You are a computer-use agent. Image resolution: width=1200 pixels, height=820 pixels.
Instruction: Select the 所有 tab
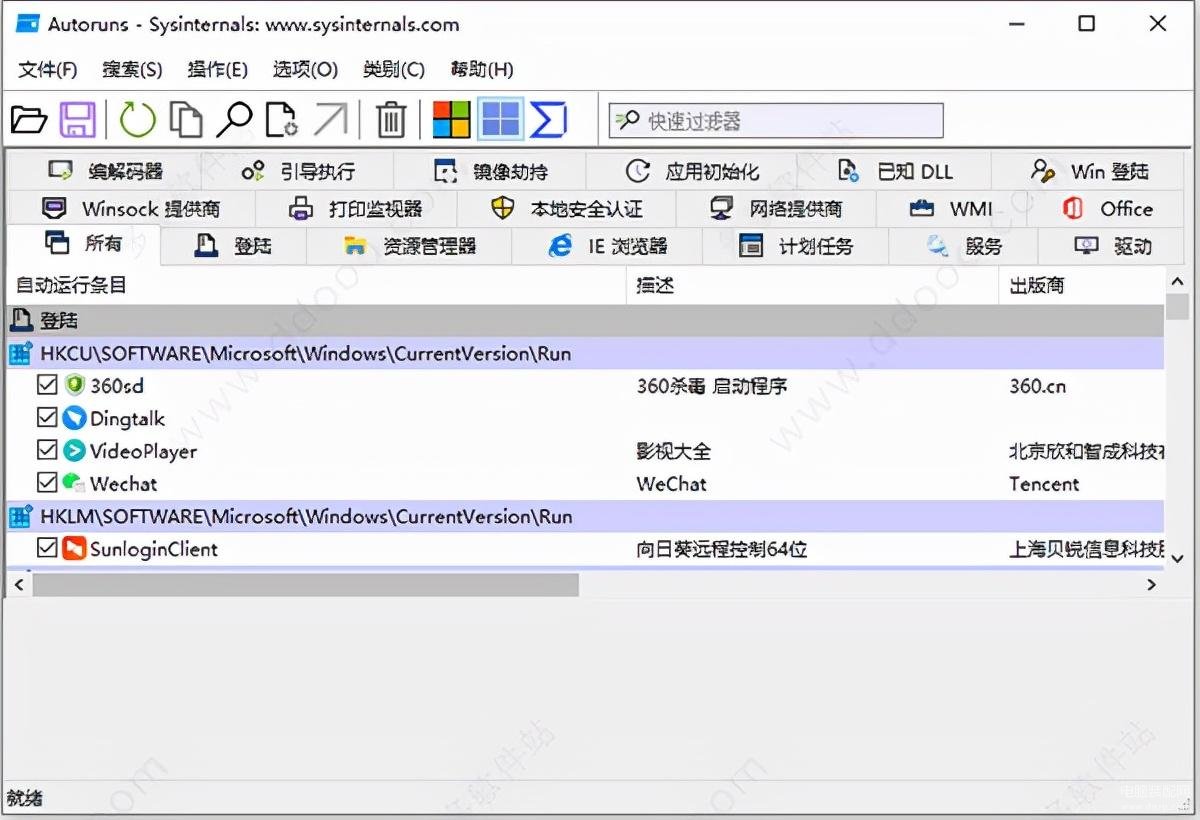point(84,244)
